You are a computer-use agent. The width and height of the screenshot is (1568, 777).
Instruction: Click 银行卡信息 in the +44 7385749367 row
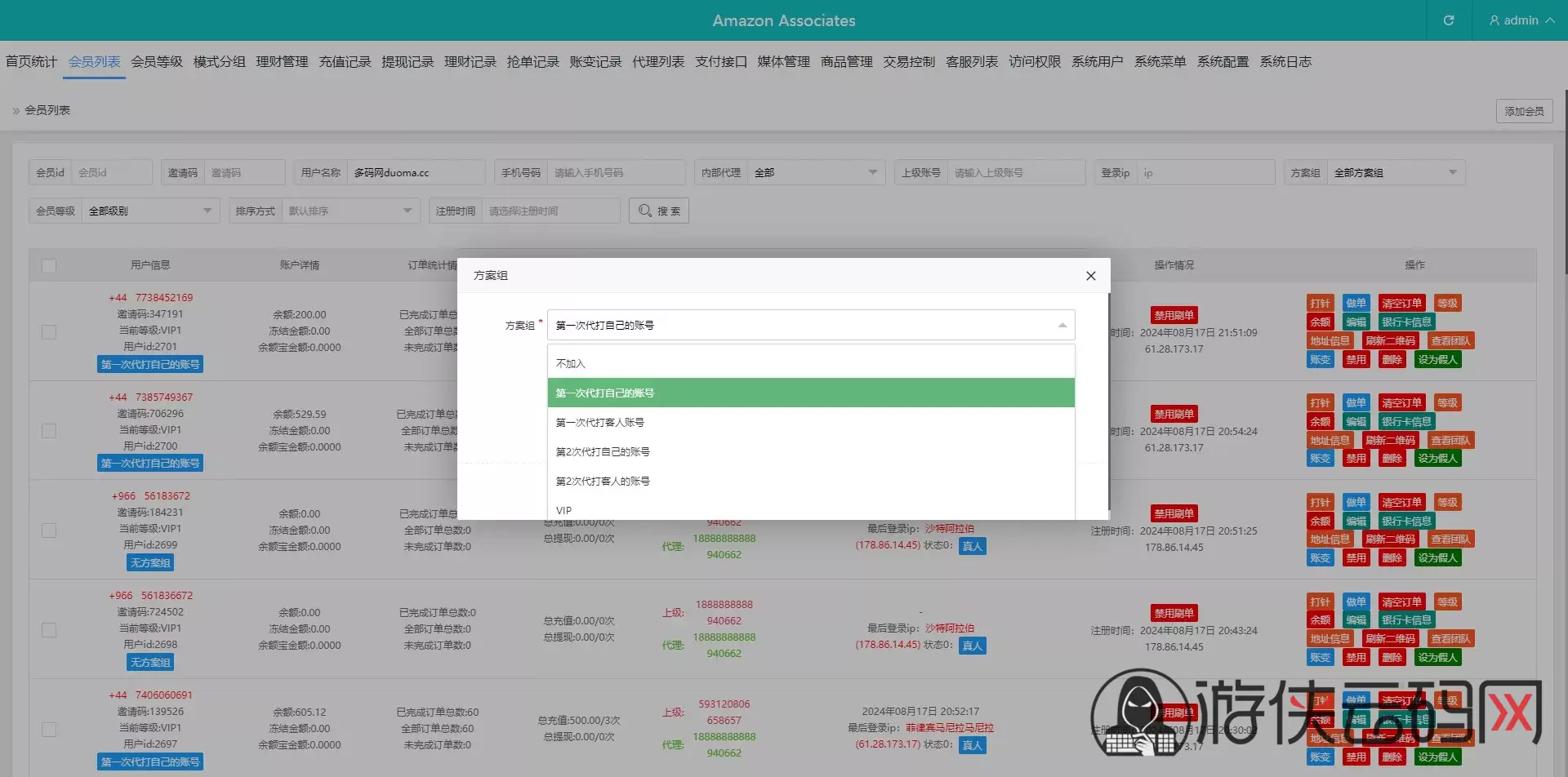tap(1406, 422)
